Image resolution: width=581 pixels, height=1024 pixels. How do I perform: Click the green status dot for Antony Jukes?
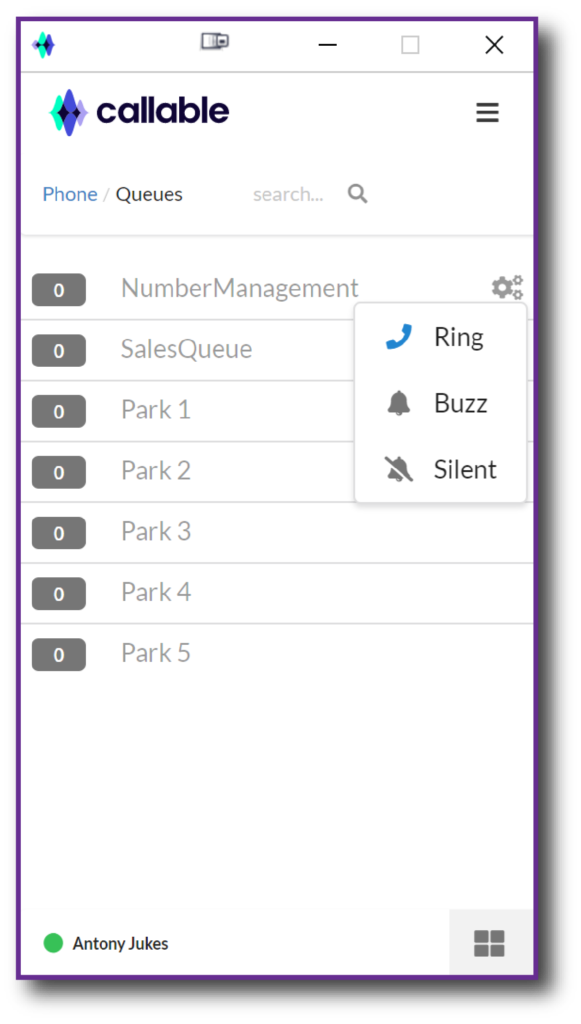(53, 943)
